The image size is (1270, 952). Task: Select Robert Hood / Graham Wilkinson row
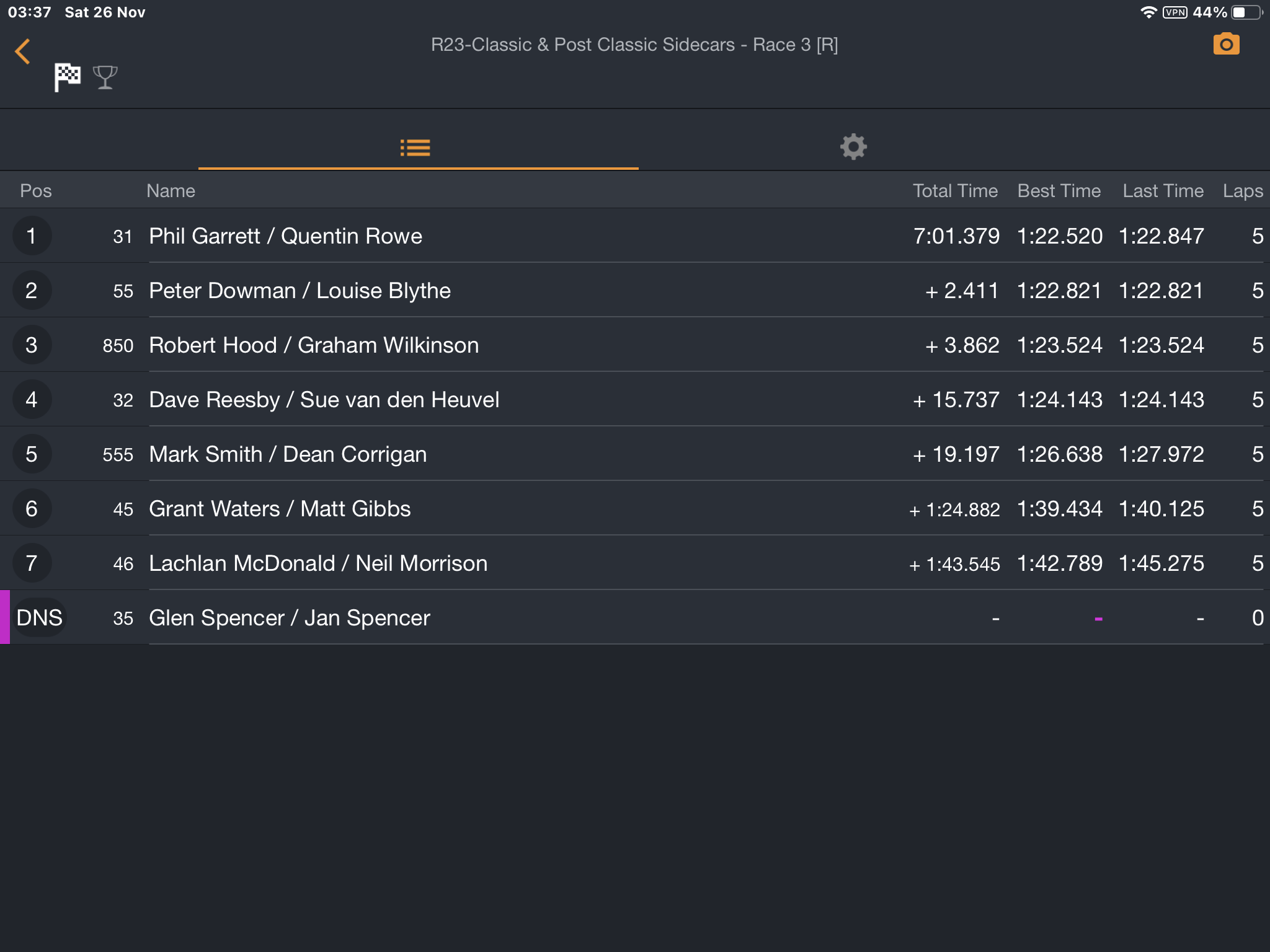(635, 345)
